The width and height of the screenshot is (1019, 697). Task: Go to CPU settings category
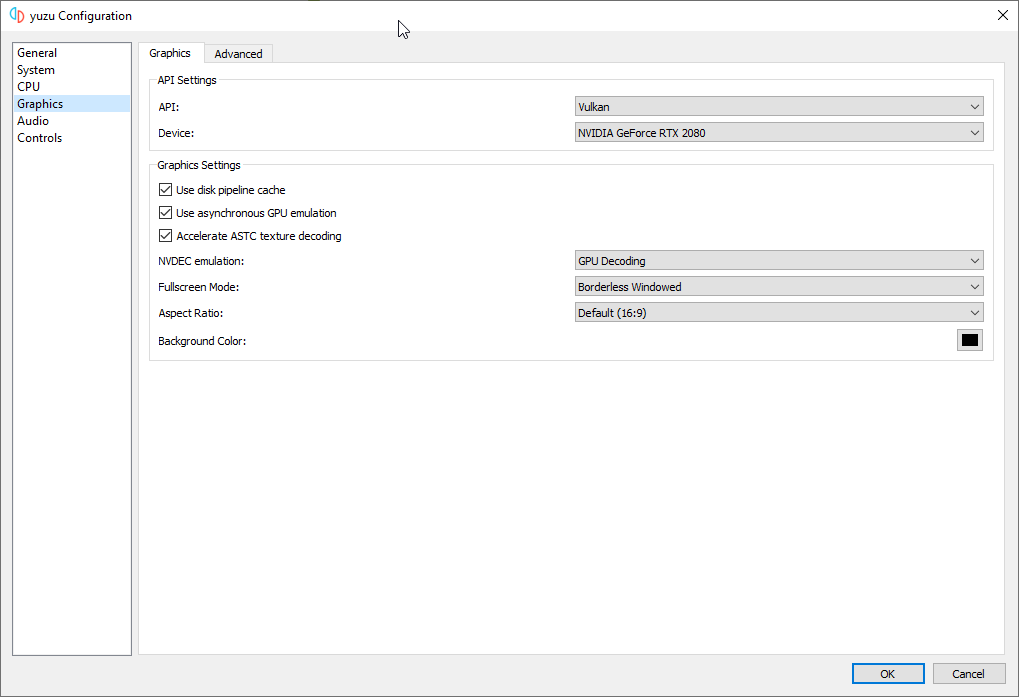tap(29, 87)
